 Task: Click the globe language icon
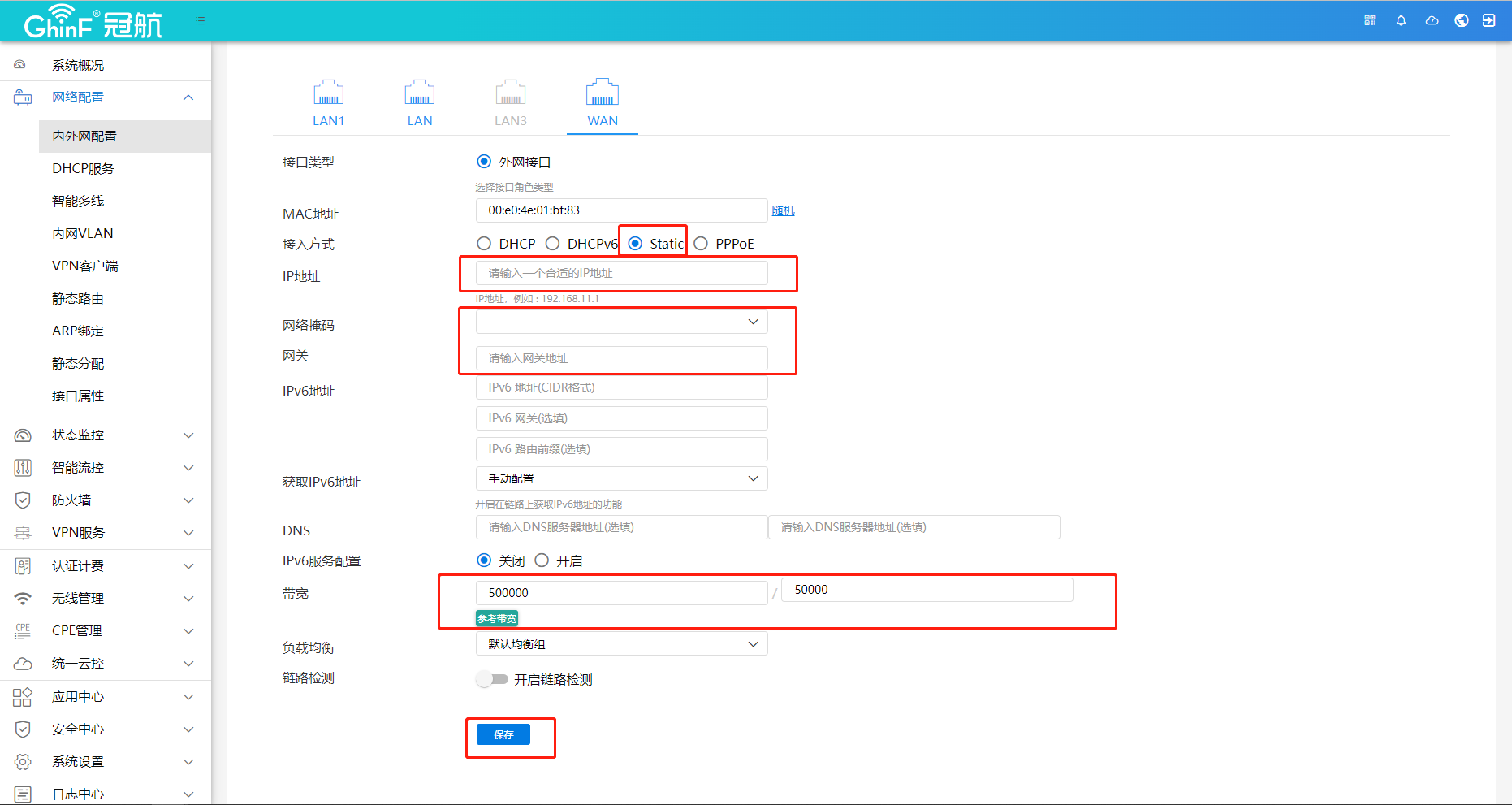coord(1461,20)
